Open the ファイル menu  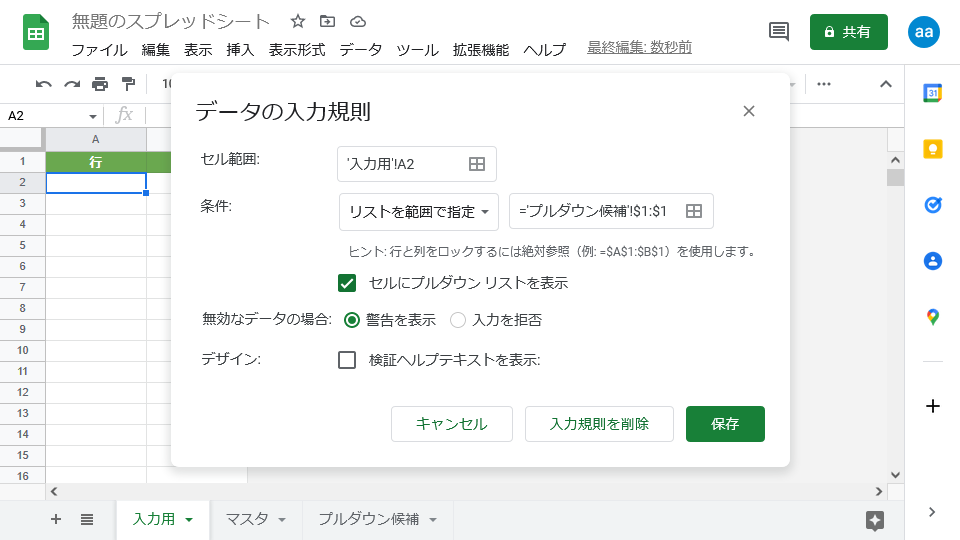pyautogui.click(x=99, y=50)
